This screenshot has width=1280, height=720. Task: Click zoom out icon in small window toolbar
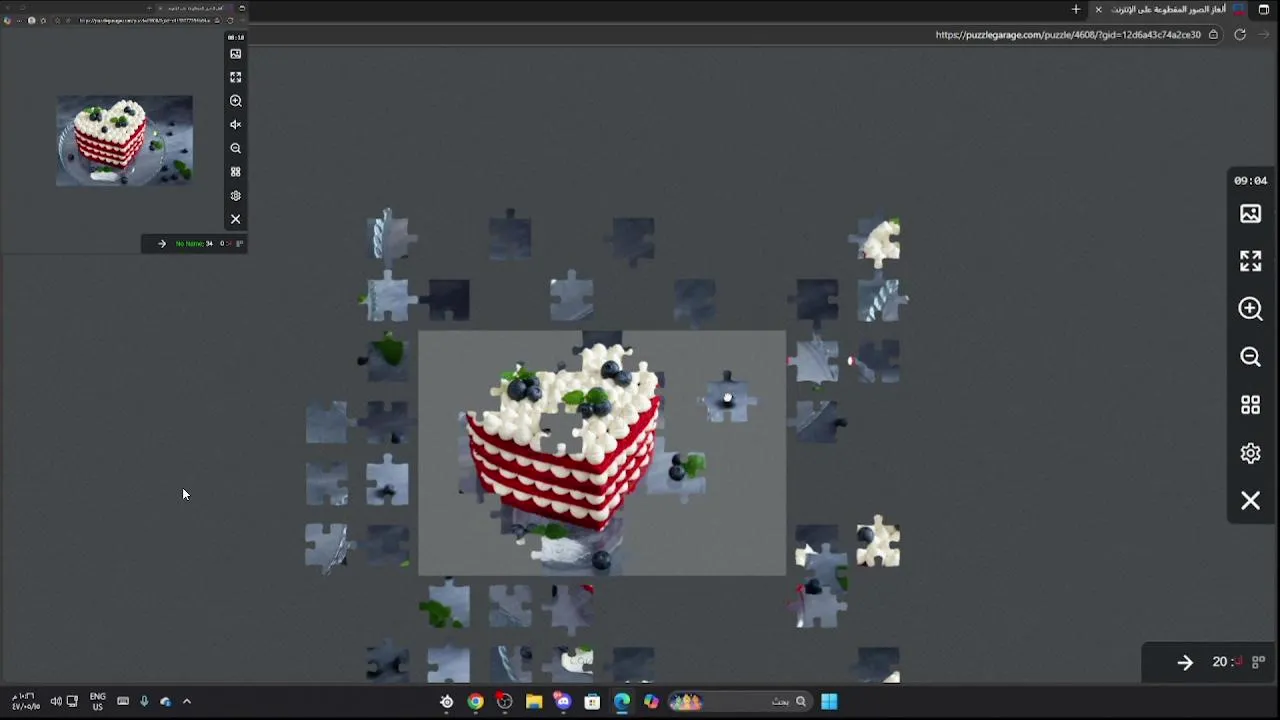tap(236, 148)
